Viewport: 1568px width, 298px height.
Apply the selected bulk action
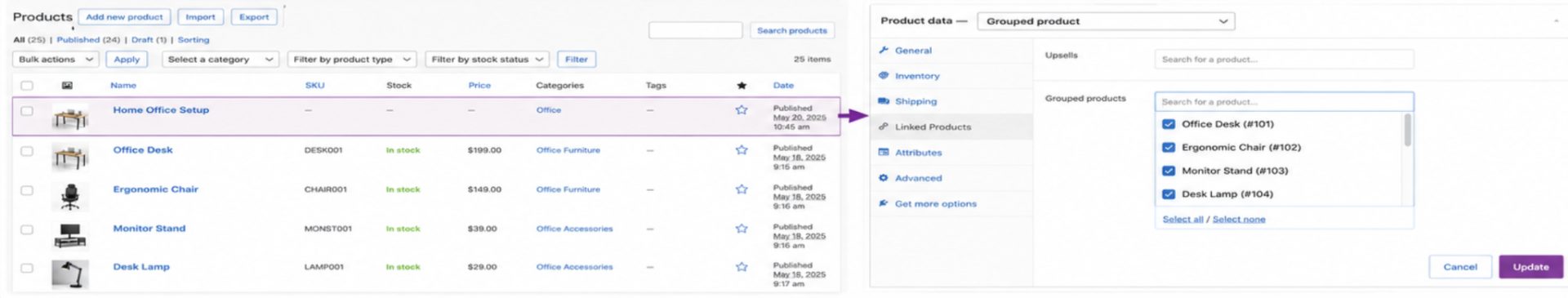127,59
